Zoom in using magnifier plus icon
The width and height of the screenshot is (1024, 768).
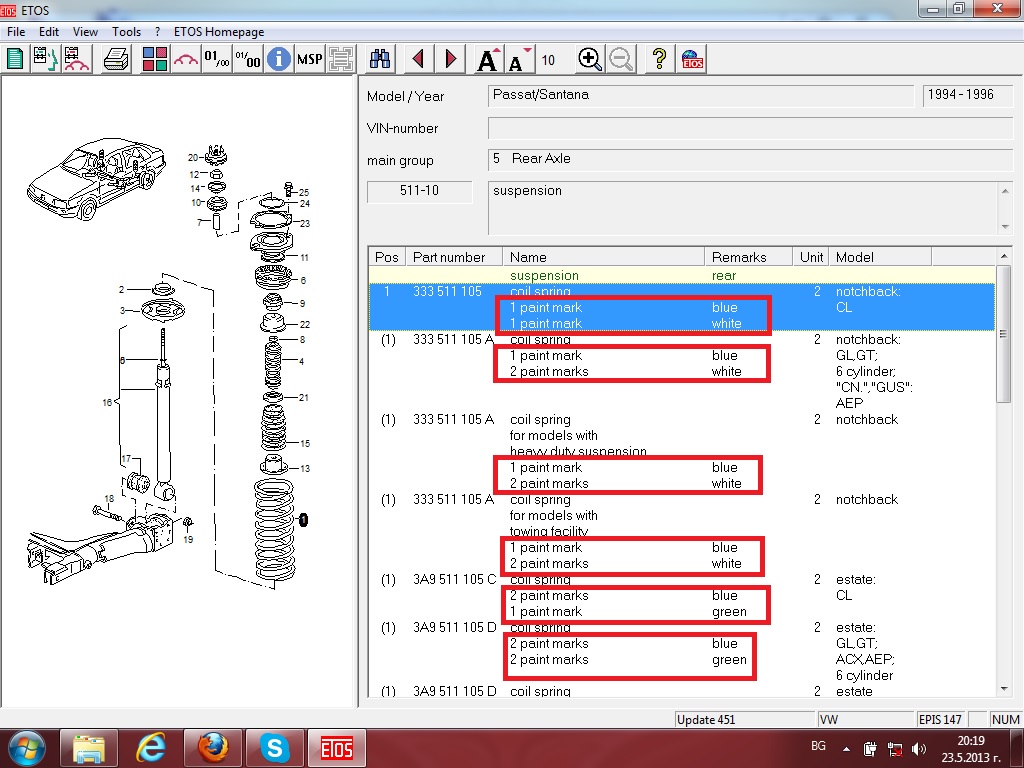pyautogui.click(x=590, y=59)
